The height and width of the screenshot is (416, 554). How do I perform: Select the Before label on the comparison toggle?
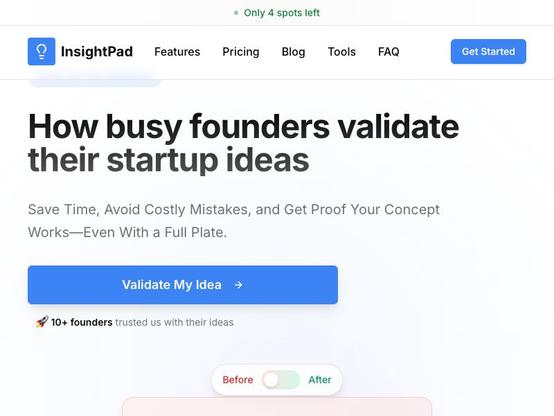tap(238, 380)
